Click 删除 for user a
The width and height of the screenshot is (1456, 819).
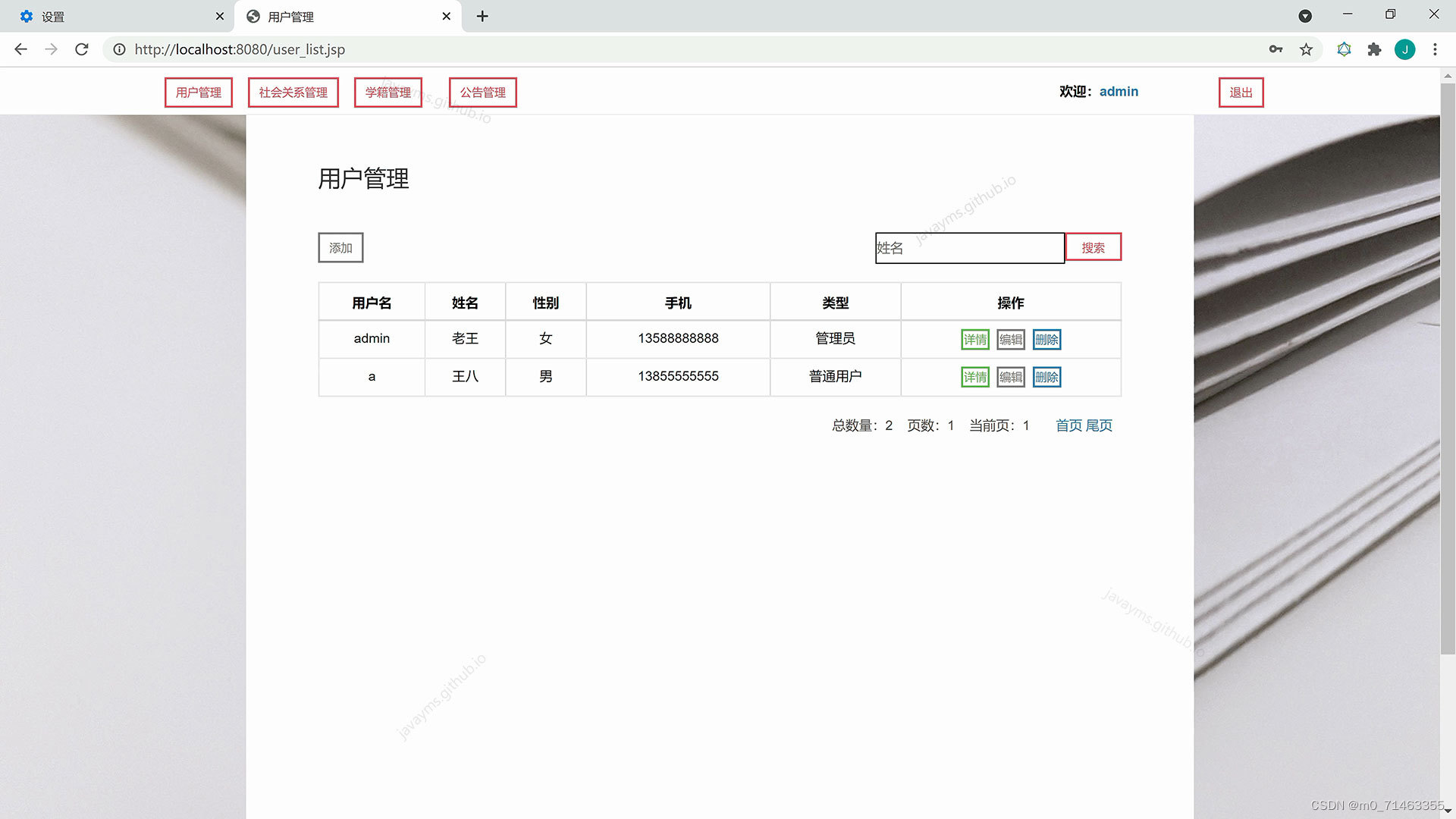[1047, 378]
